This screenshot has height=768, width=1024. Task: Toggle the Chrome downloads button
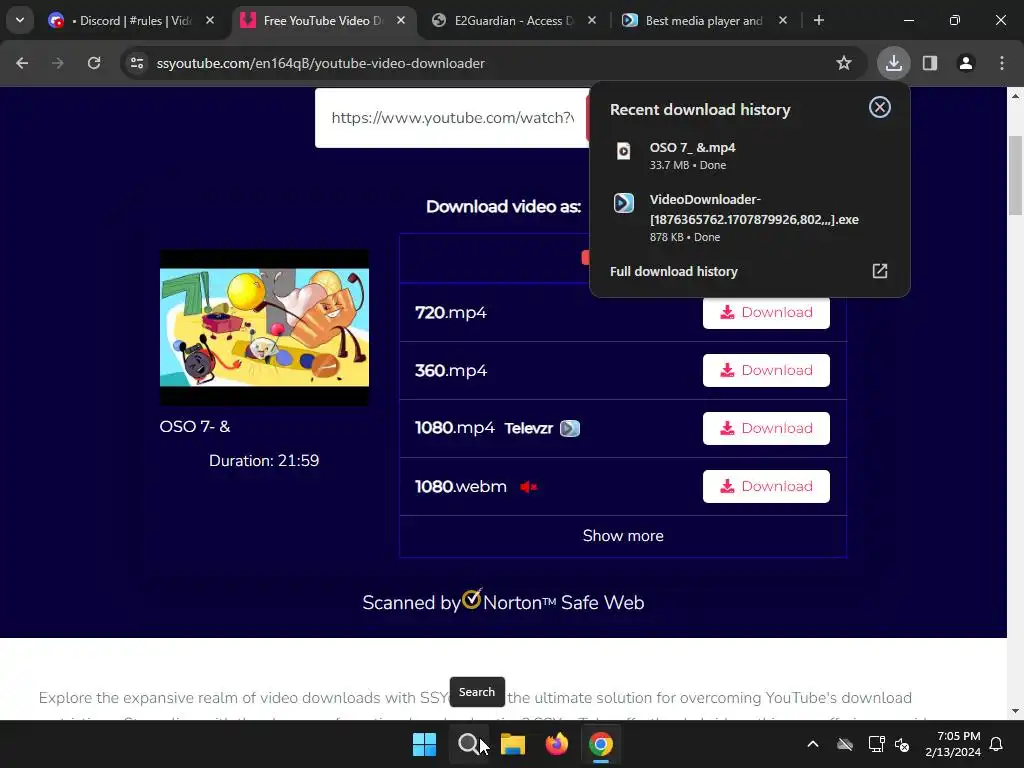[x=893, y=63]
